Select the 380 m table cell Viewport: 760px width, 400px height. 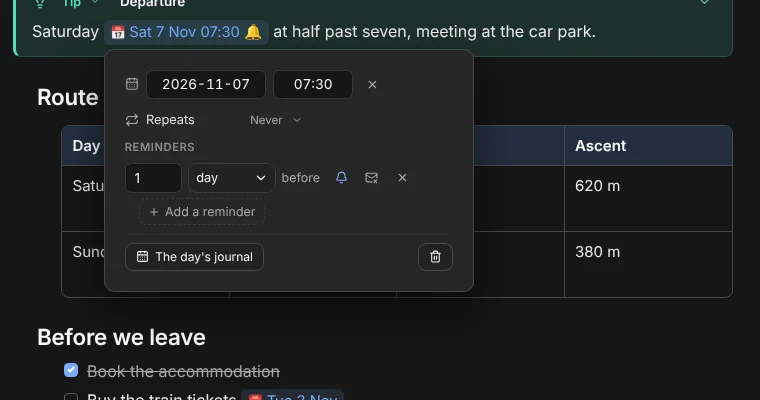point(648,264)
